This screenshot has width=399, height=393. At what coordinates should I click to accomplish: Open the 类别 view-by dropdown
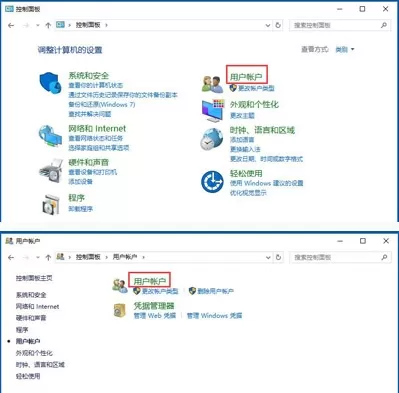345,50
